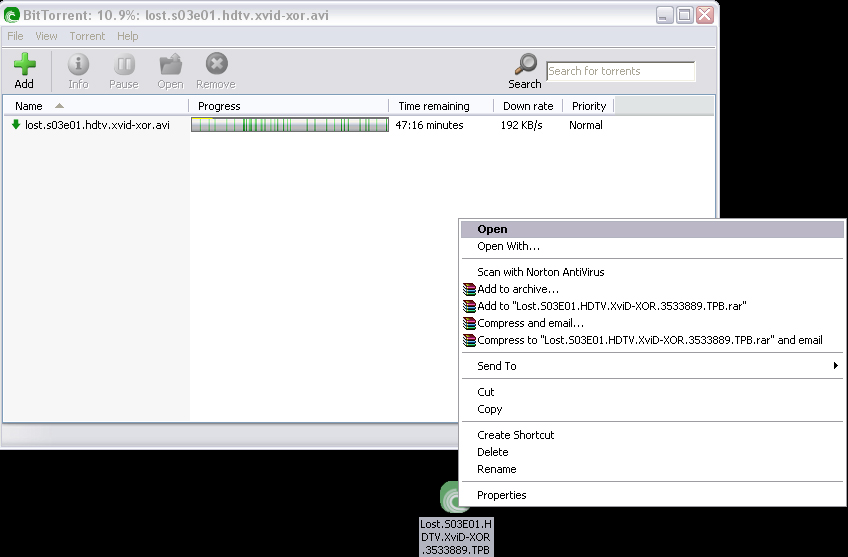Viewport: 848px width, 557px height.
Task: Minimize the BitTorrent window
Action: (x=665, y=15)
